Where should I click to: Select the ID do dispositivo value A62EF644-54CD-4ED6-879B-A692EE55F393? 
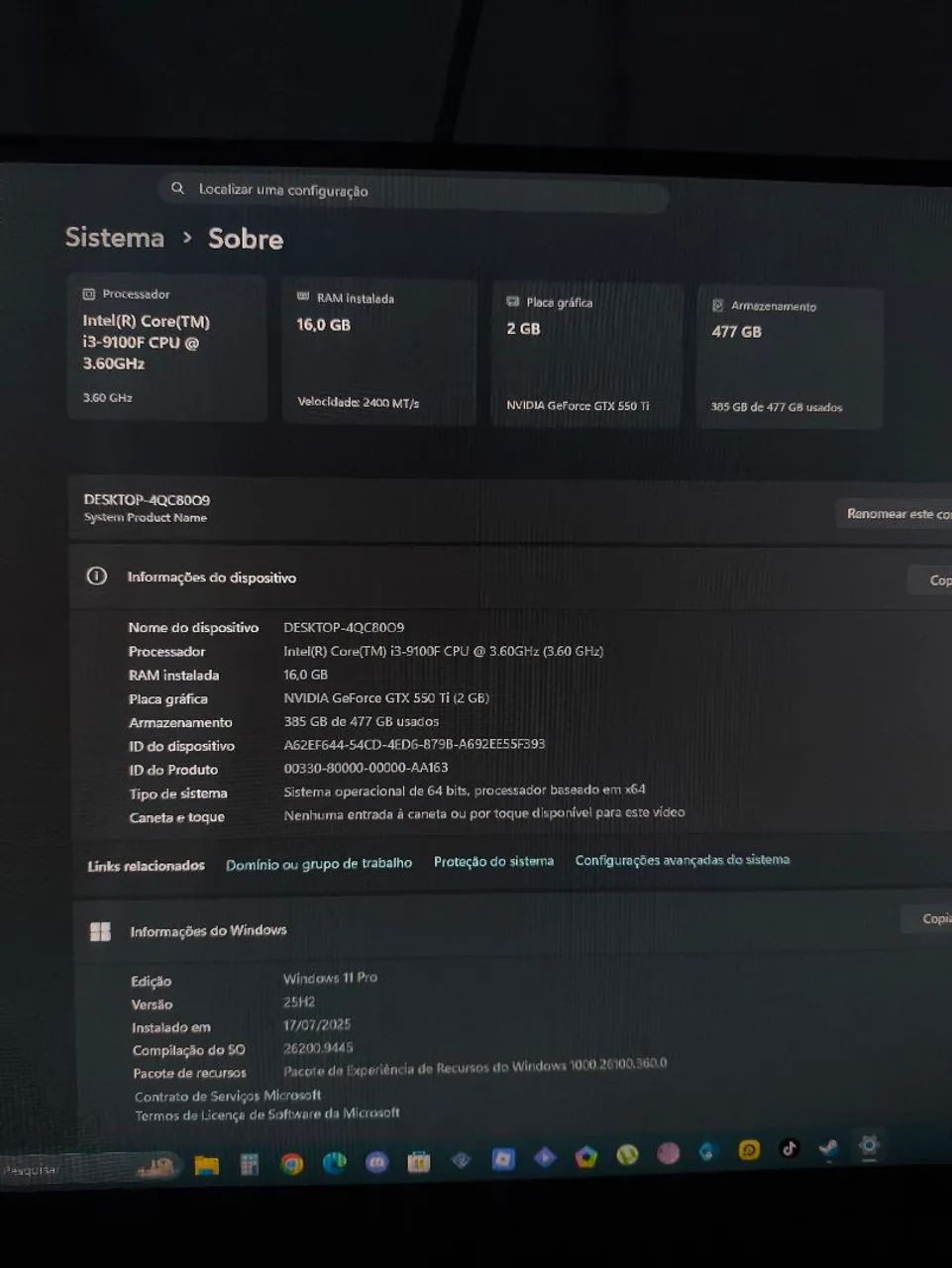(414, 744)
